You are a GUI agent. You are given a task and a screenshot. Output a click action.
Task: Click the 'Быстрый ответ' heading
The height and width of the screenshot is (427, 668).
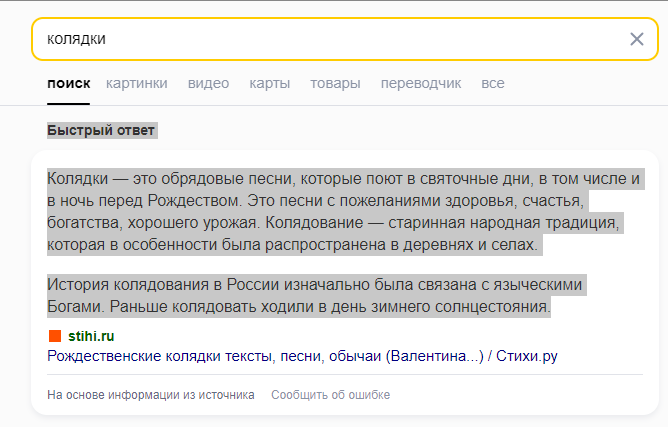click(x=101, y=130)
